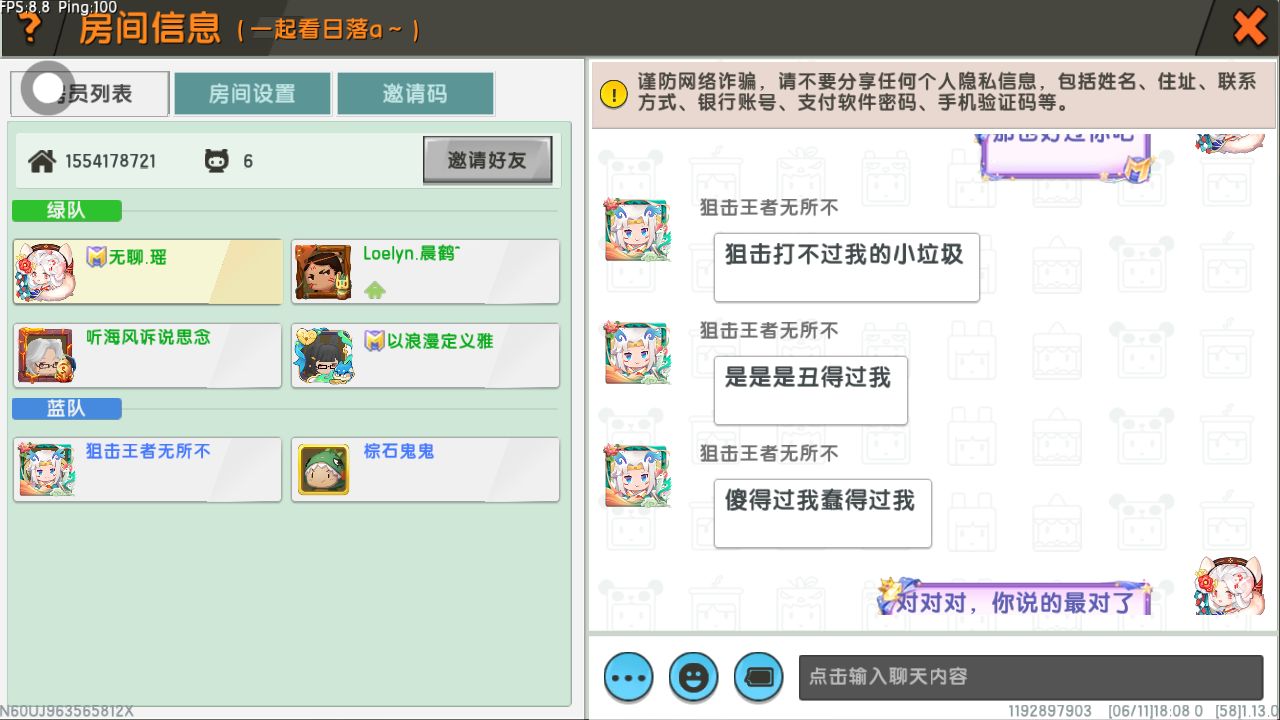Viewport: 1280px width, 720px height.
Task: Click the yellow warning exclamation icon
Action: (x=613, y=94)
